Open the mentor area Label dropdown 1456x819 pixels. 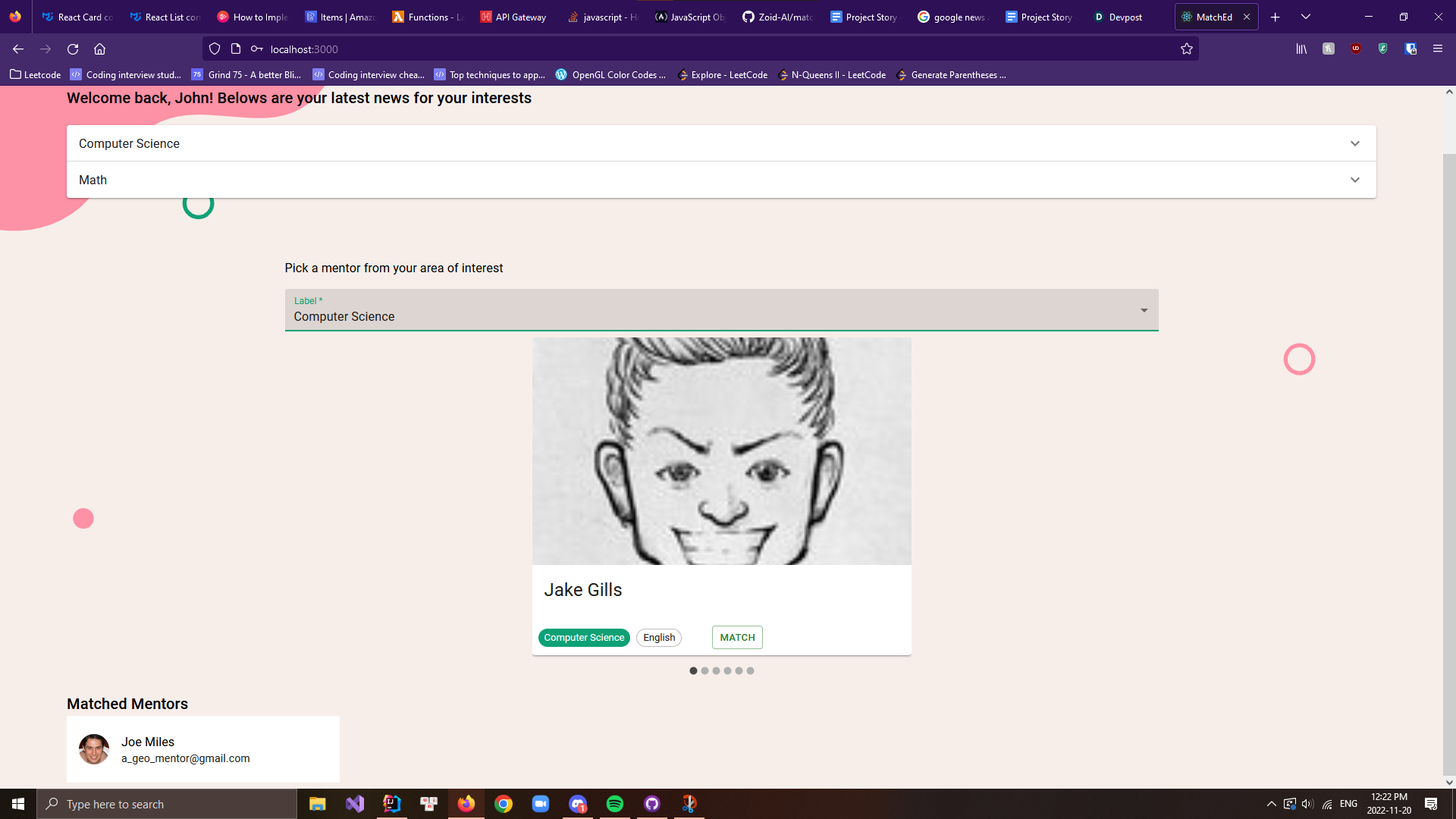[720, 310]
